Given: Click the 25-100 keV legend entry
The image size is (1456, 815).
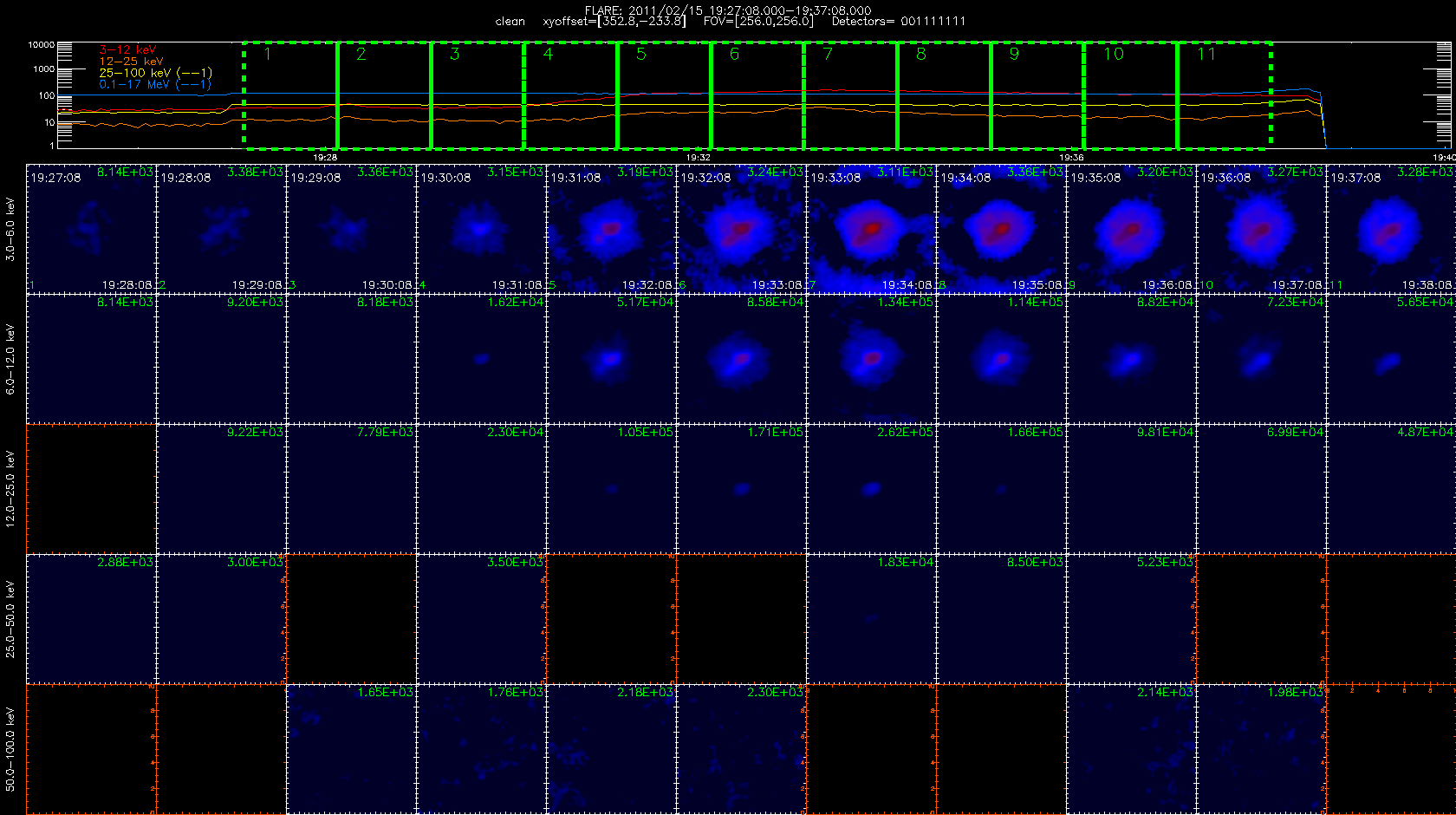Looking at the screenshot, I should (155, 73).
